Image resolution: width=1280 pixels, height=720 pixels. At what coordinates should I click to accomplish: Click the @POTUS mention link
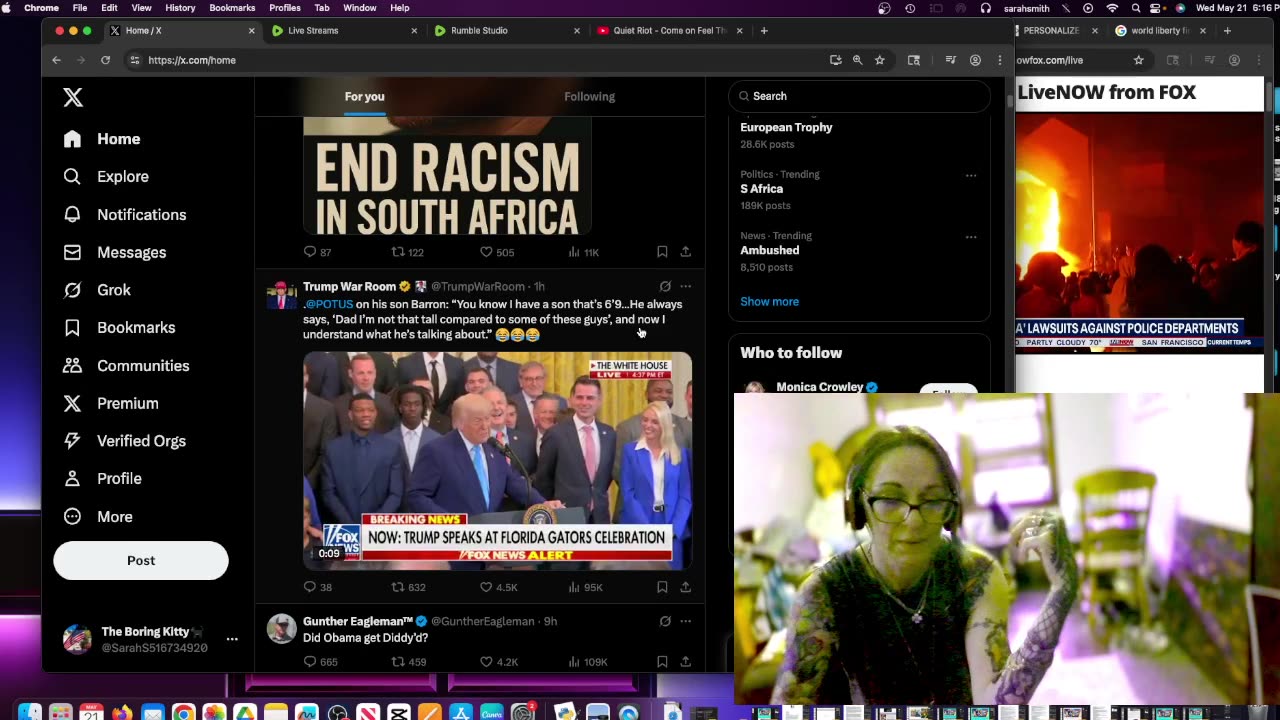tap(328, 304)
